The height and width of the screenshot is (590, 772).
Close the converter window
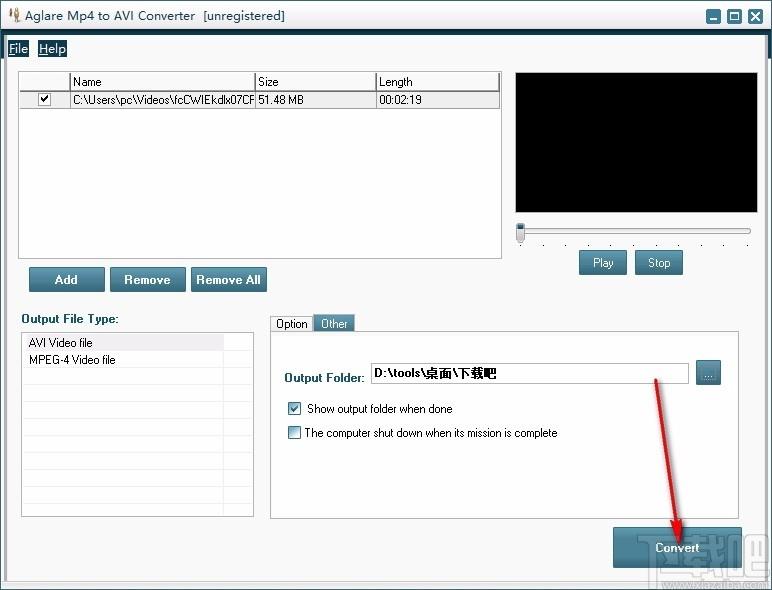click(x=755, y=16)
